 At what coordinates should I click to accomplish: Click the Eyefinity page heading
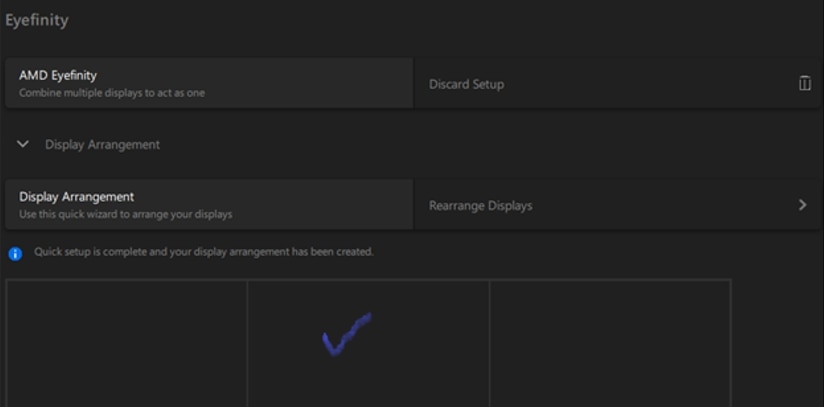pos(37,20)
